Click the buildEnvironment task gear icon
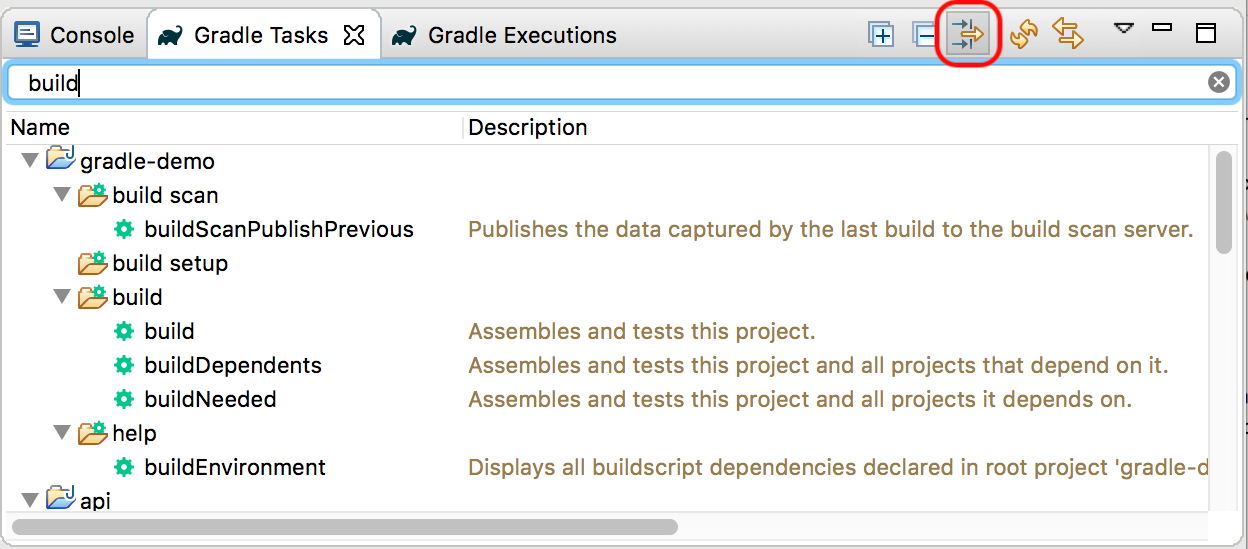This screenshot has height=549, width=1248. point(124,467)
